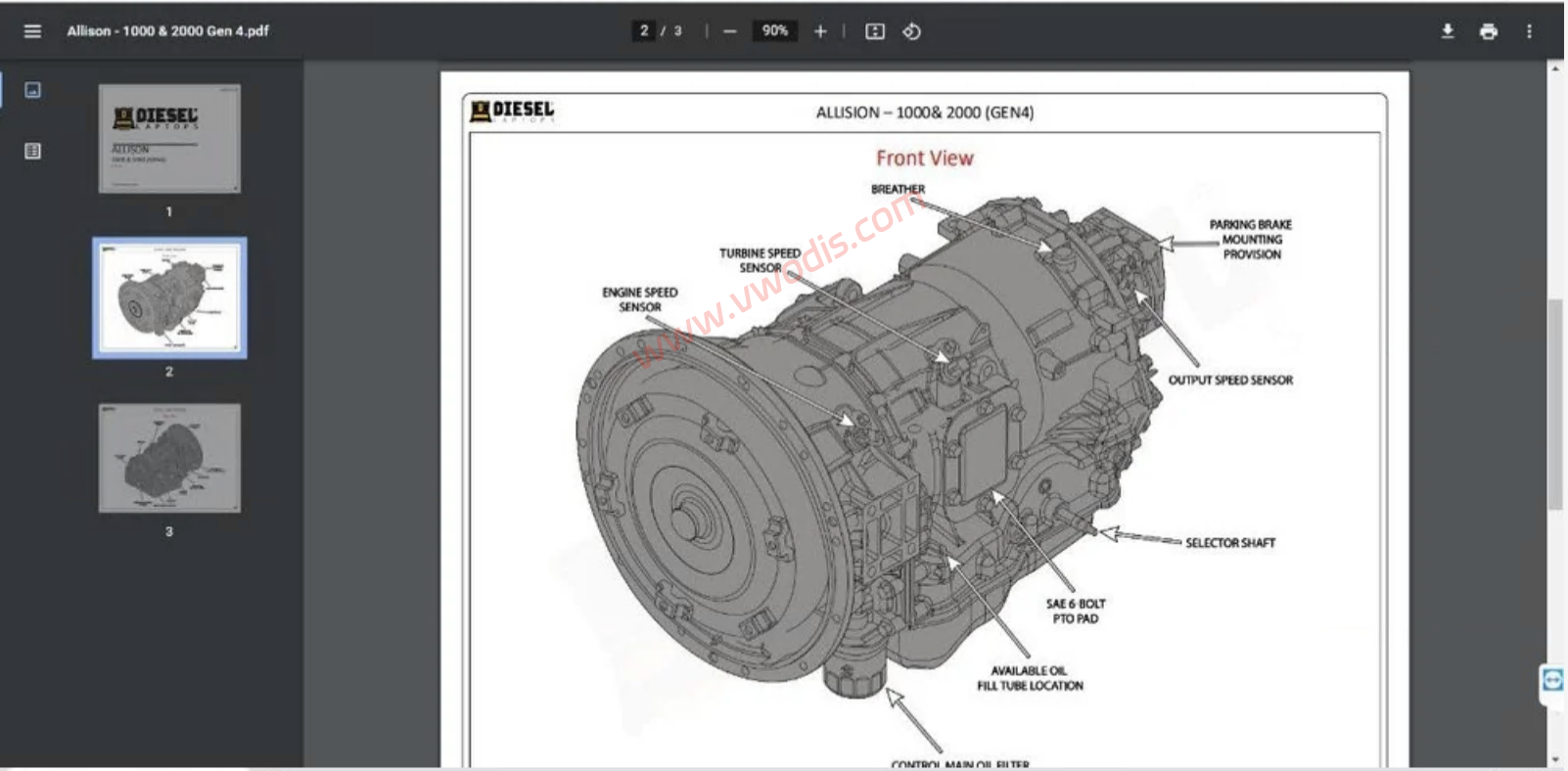This screenshot has height=771, width=1568.
Task: Rotate the document counterclockwise
Action: click(x=911, y=31)
